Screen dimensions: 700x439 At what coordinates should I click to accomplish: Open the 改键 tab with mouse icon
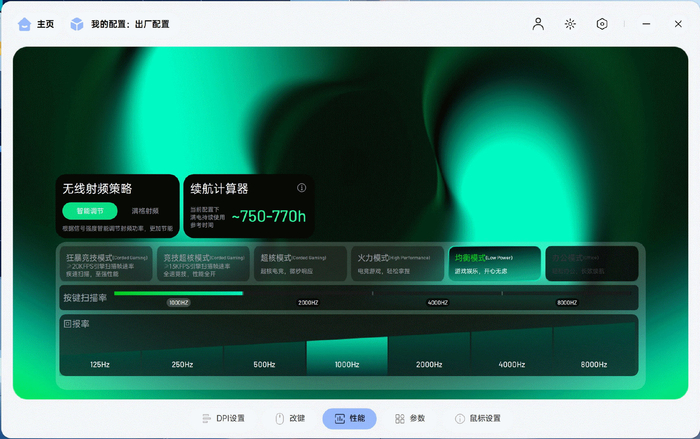(290, 418)
